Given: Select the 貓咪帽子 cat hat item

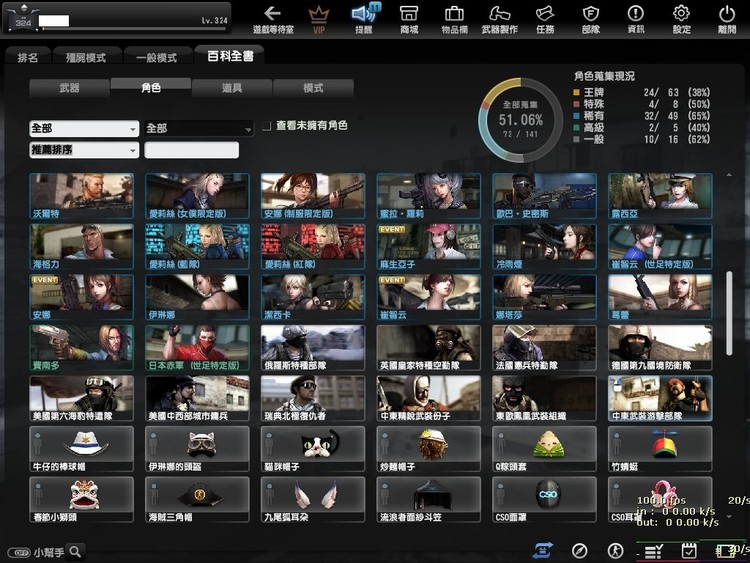Looking at the screenshot, I should click(x=313, y=449).
